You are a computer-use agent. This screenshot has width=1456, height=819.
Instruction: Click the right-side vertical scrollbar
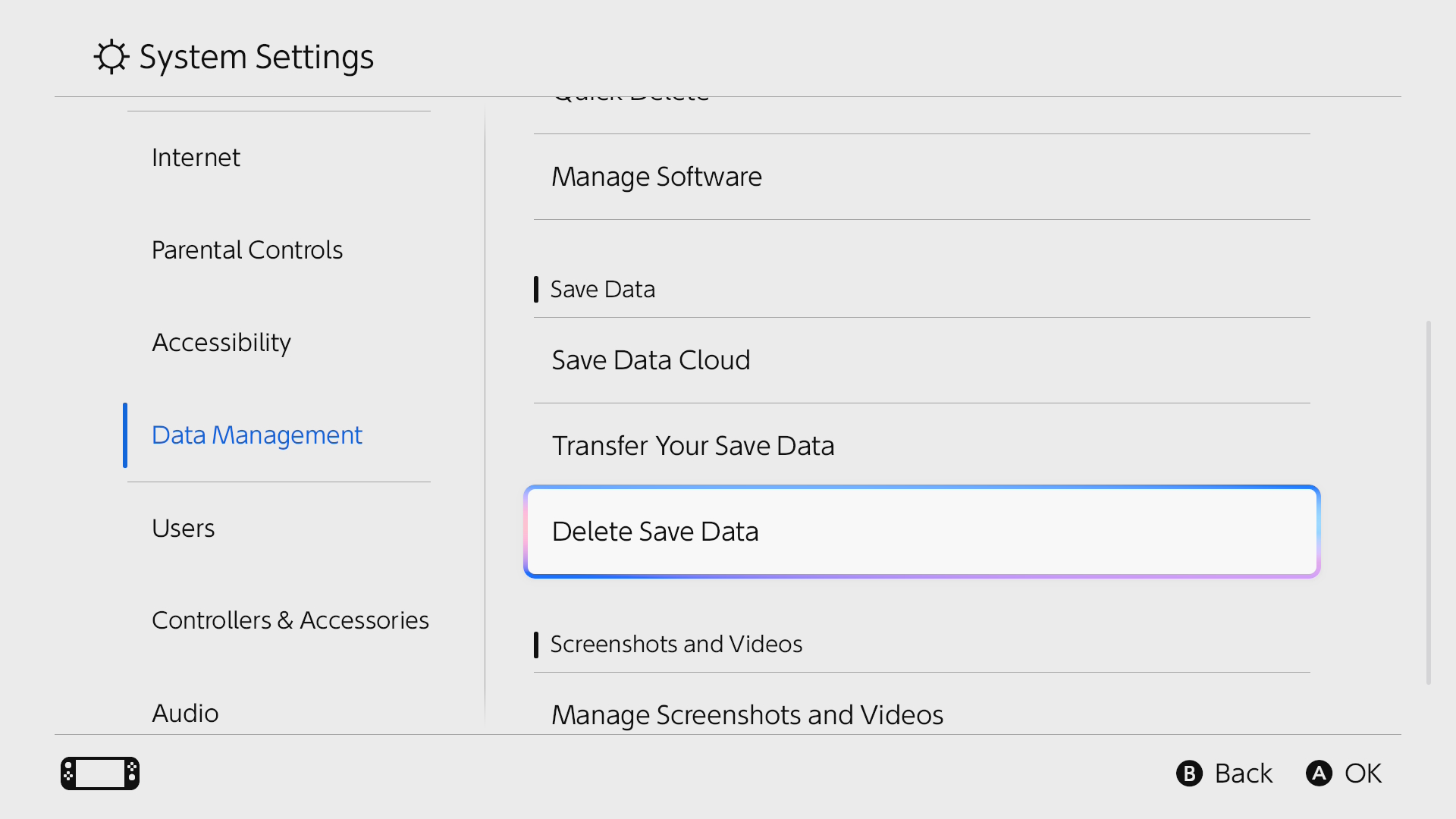coord(1428,502)
